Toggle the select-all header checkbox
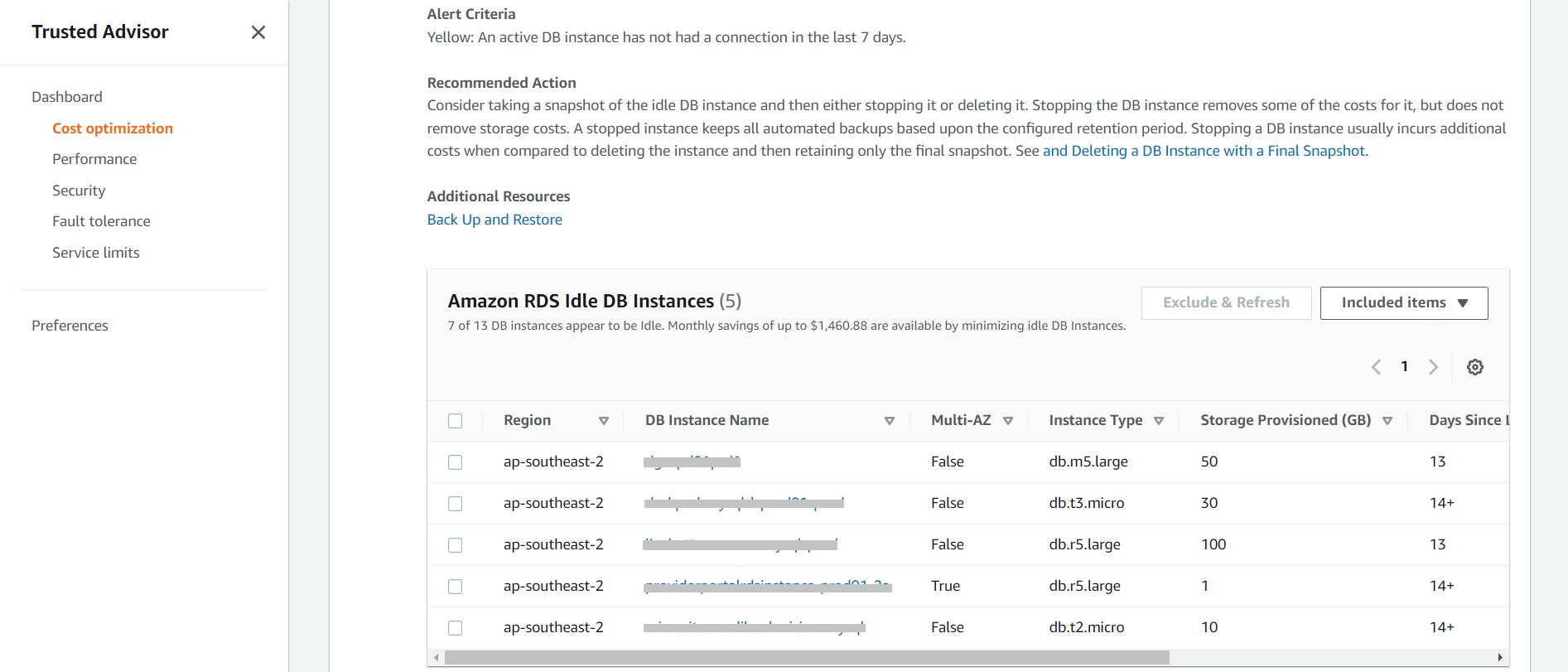Image resolution: width=1568 pixels, height=672 pixels. [x=456, y=421]
